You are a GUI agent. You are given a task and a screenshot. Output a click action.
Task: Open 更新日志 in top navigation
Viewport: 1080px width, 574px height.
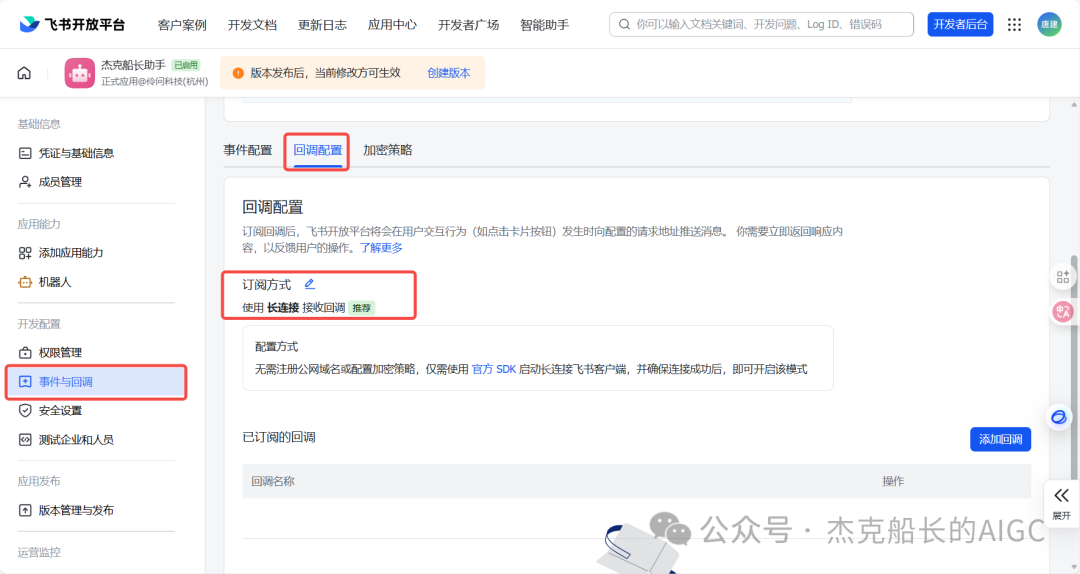(x=322, y=25)
